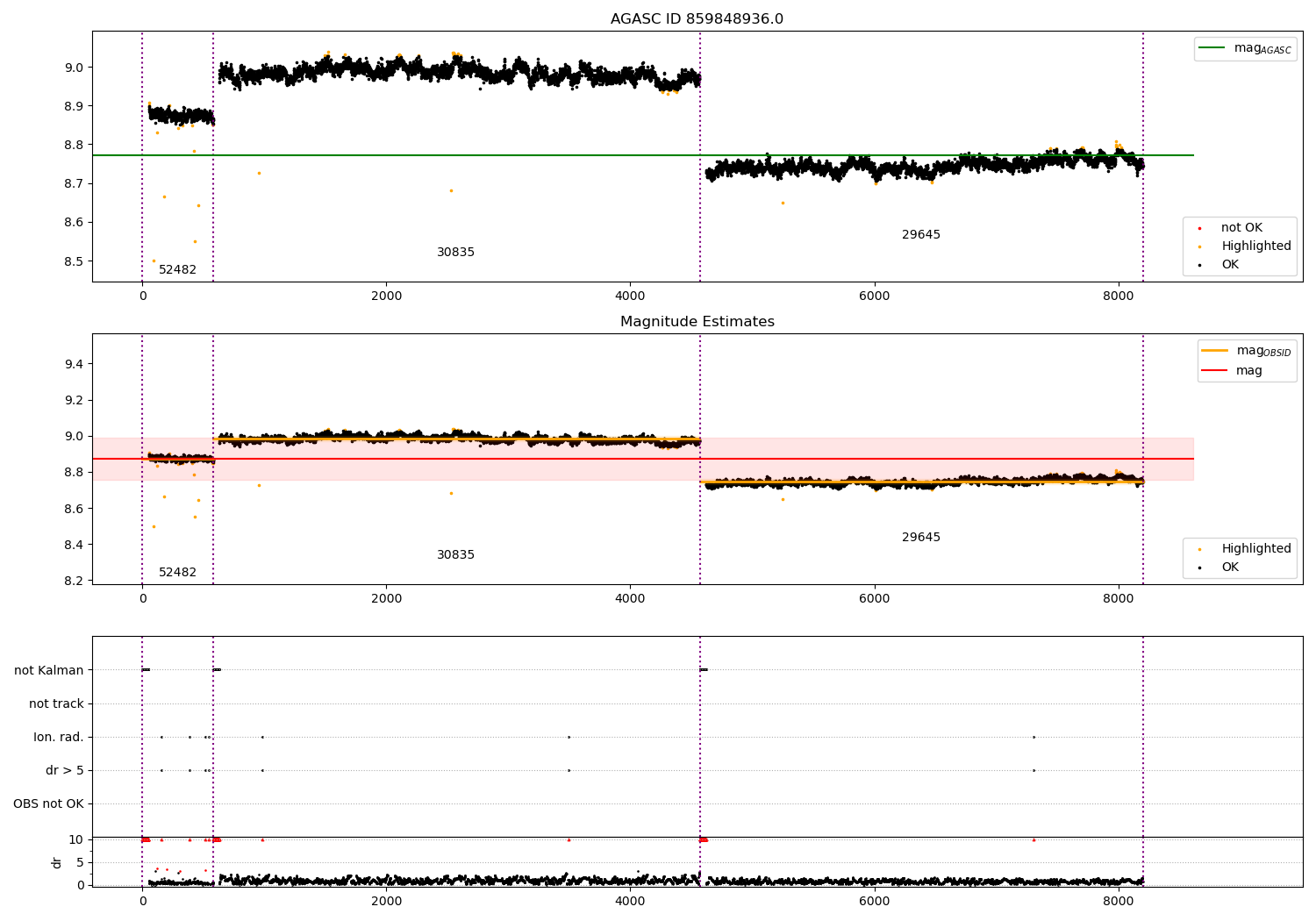
Task: Click 'OK' marker in middle plot legend
Action: tap(1200, 568)
